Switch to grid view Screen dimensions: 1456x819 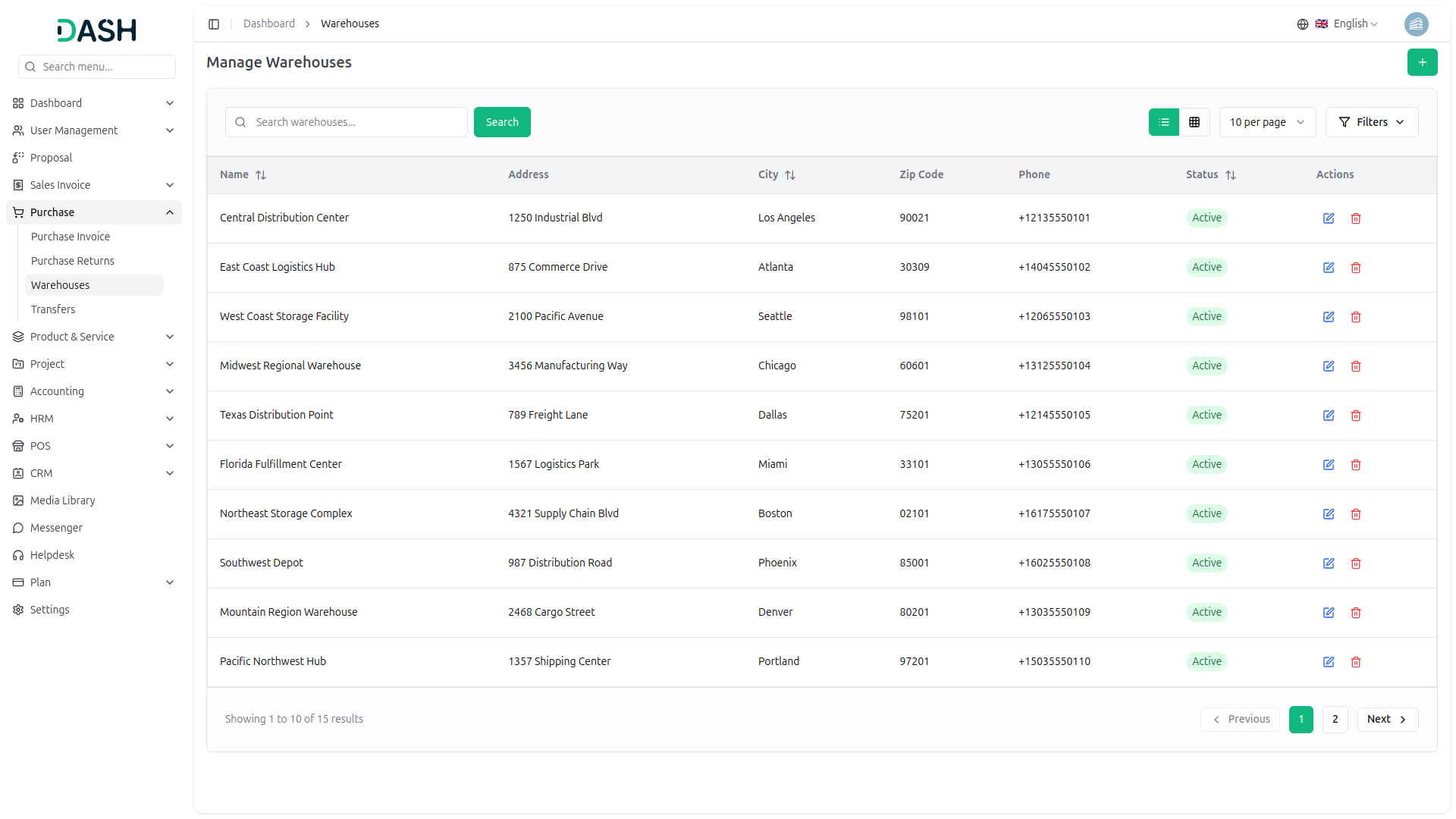pyautogui.click(x=1194, y=122)
